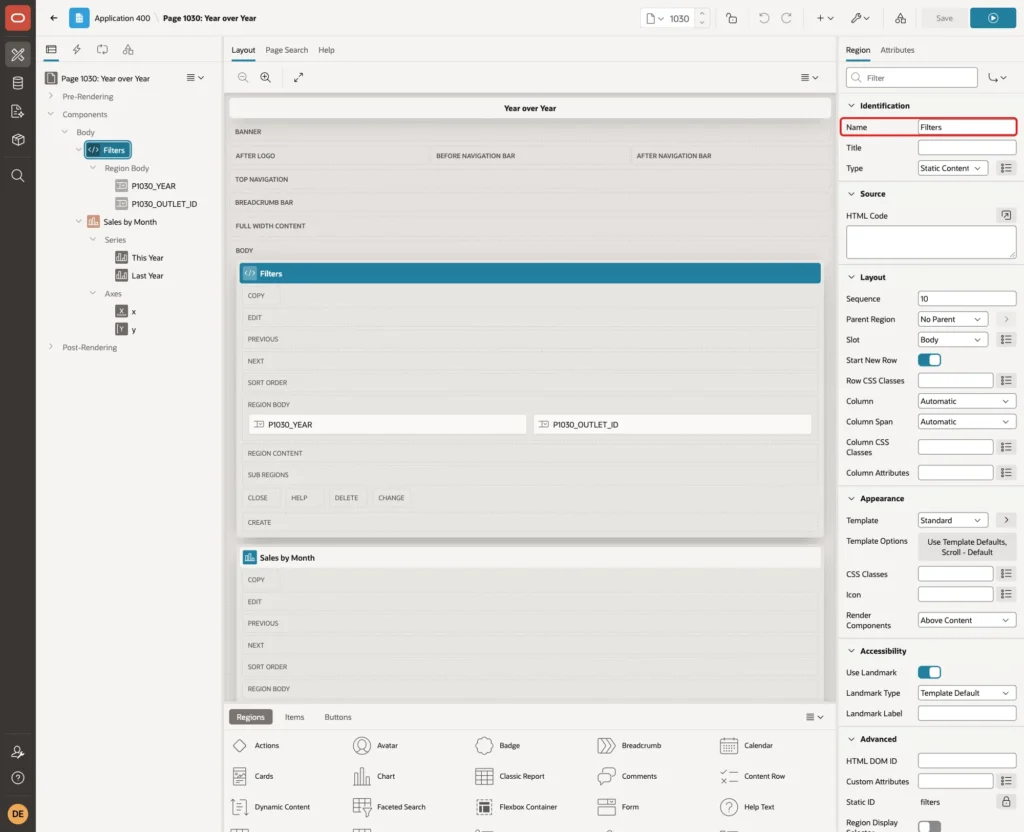Image resolution: width=1024 pixels, height=832 pixels.
Task: Click the DE user avatar
Action: click(x=18, y=814)
